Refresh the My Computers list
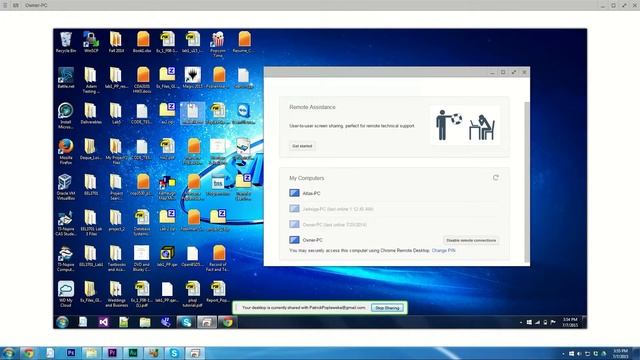This screenshot has height=360, width=640. coord(496,178)
